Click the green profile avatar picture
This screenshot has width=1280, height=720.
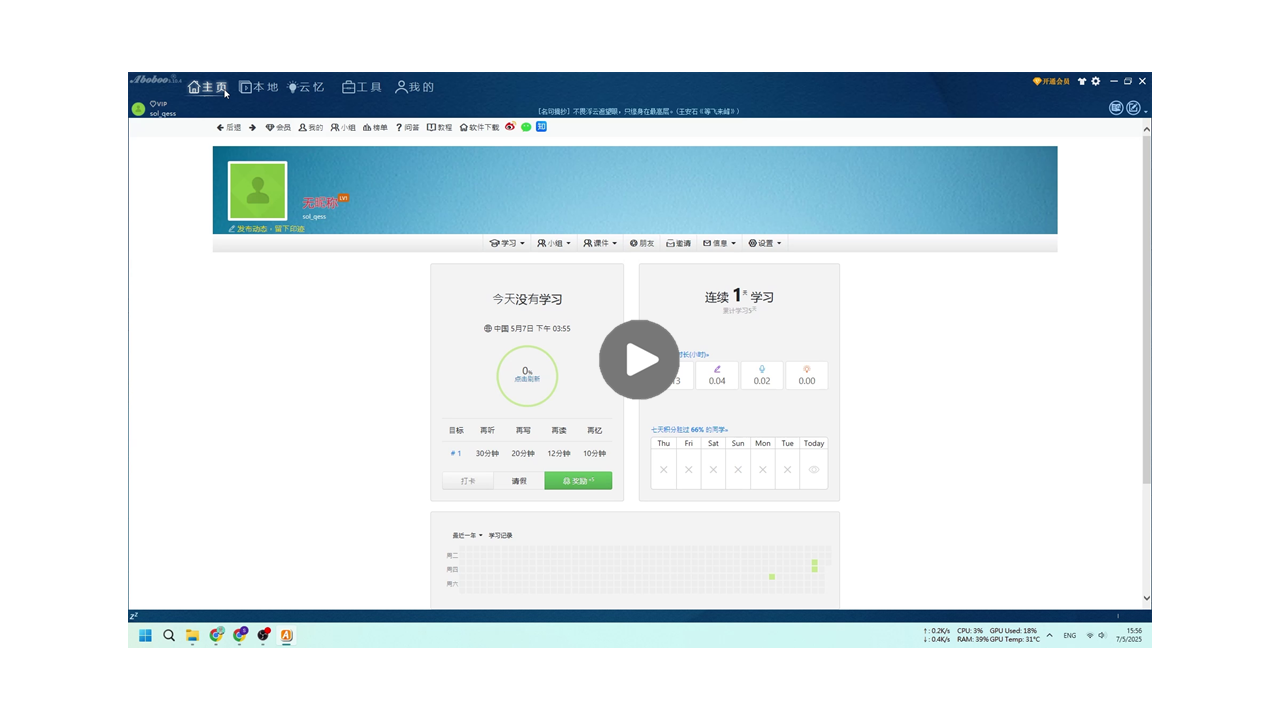click(258, 190)
